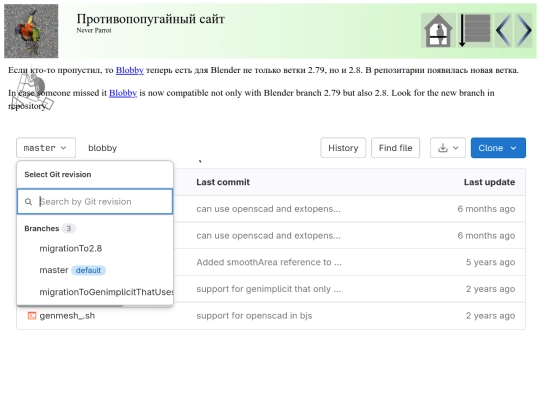Click the dropdown horizontal scrollbar
540x405 pixels.
click(x=70, y=305)
